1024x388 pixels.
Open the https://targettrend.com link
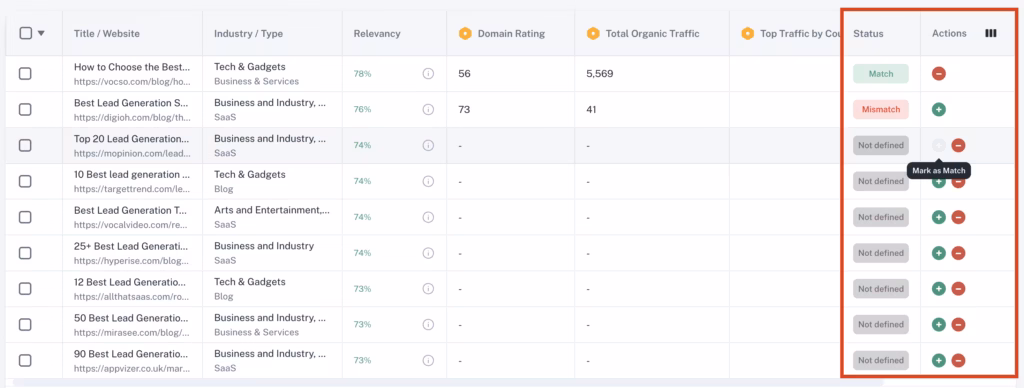(x=133, y=189)
